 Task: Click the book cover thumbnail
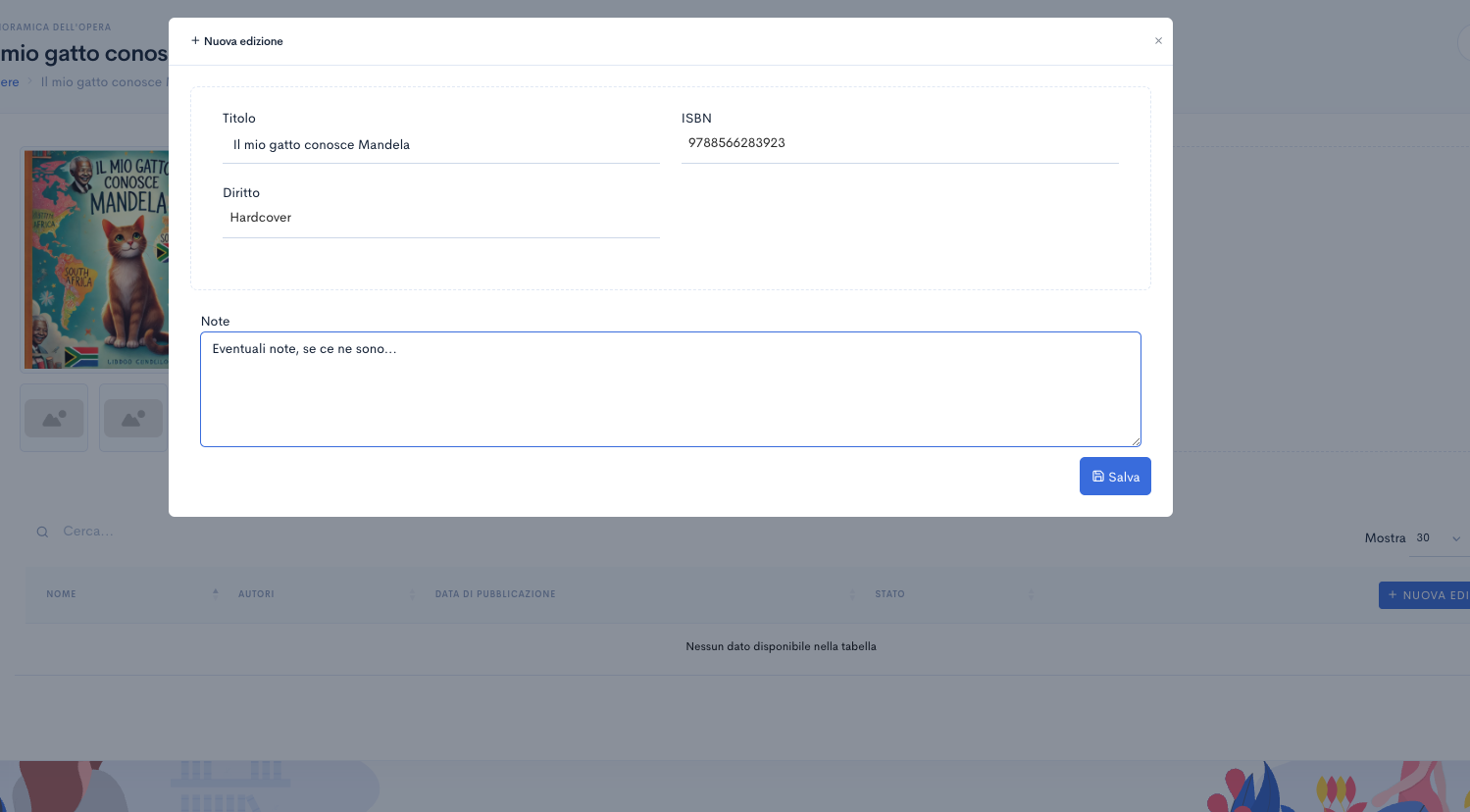(x=95, y=260)
